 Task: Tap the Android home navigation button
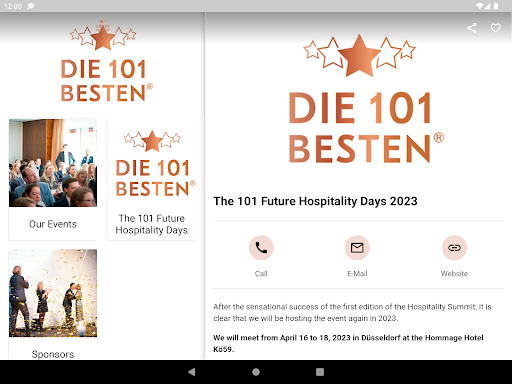tap(256, 372)
